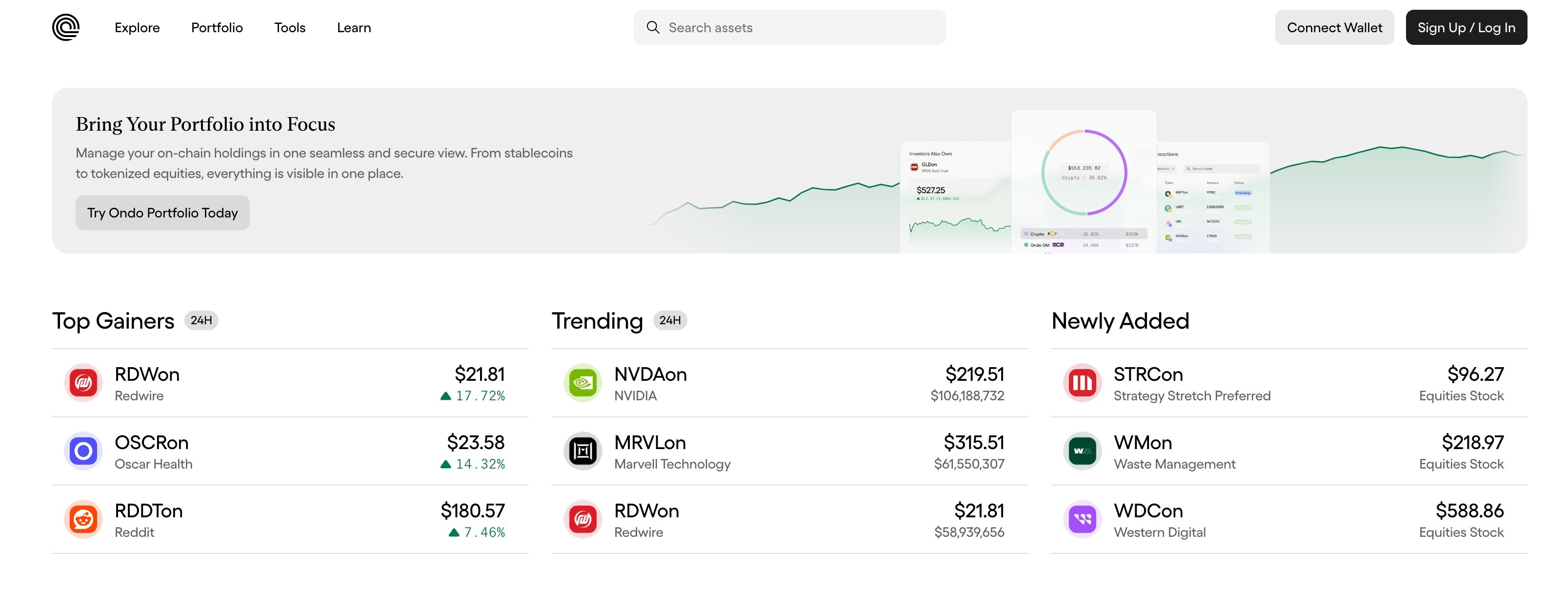Image resolution: width=1568 pixels, height=589 pixels.
Task: Click the Strategy Stretch Preferred icon
Action: pos(1082,383)
